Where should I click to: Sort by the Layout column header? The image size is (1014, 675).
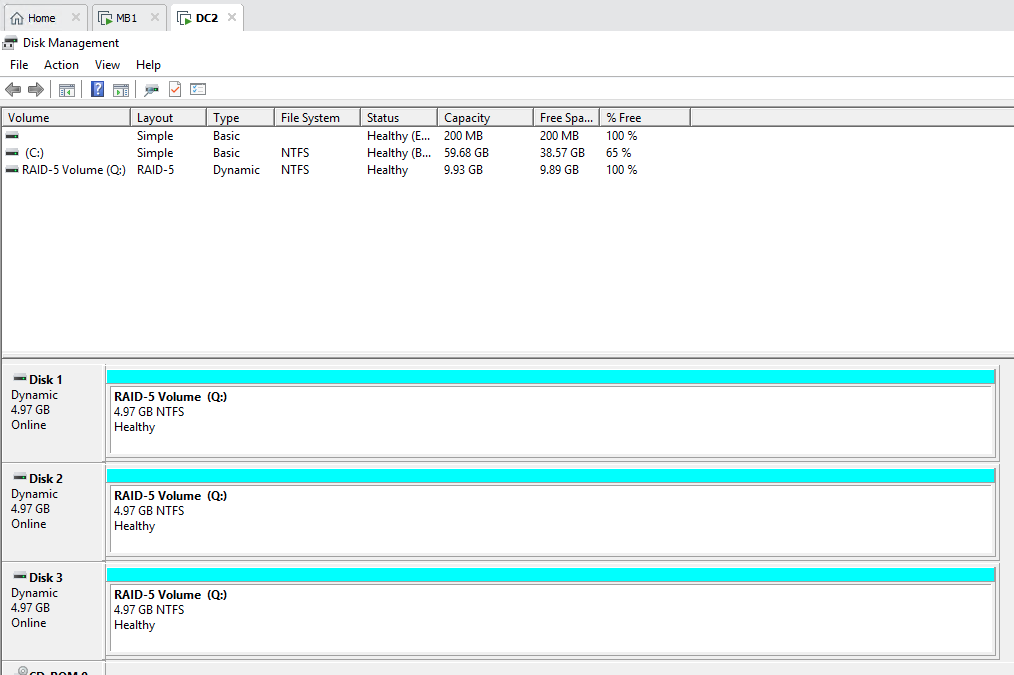click(x=168, y=118)
